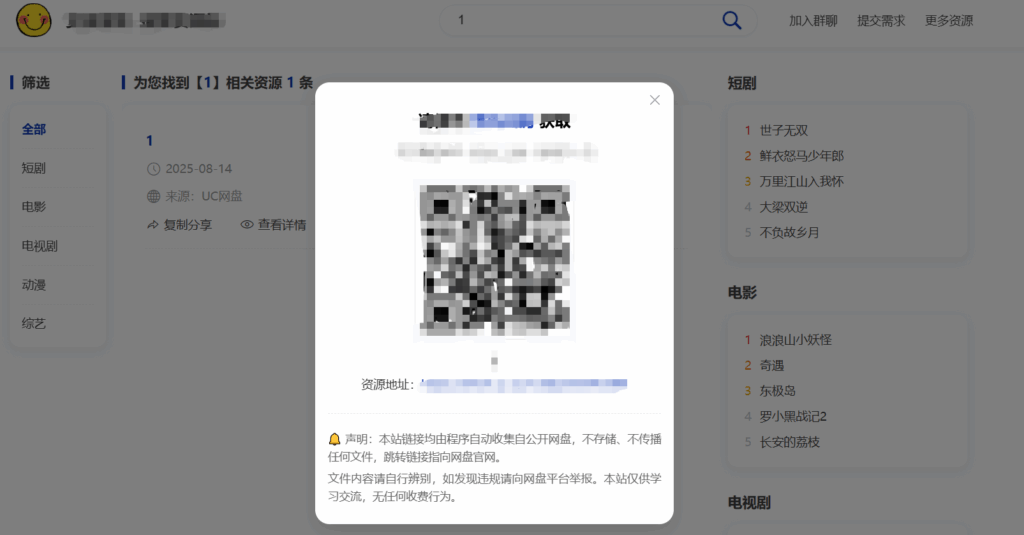Click the 筛选 filter heading
This screenshot has width=1024, height=535.
coord(35,83)
